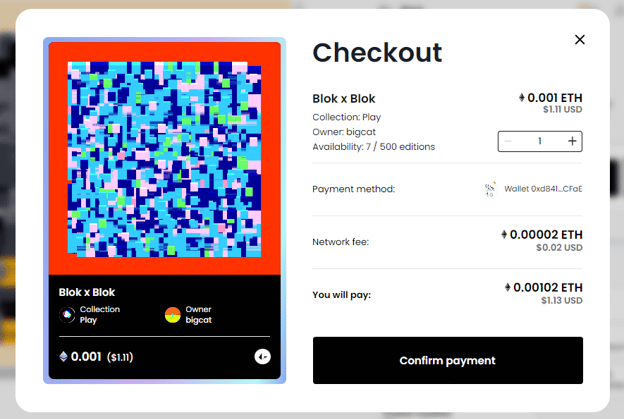The height and width of the screenshot is (419, 624).
Task: Click the Blok x Blok checkout item heading
Action: (344, 98)
